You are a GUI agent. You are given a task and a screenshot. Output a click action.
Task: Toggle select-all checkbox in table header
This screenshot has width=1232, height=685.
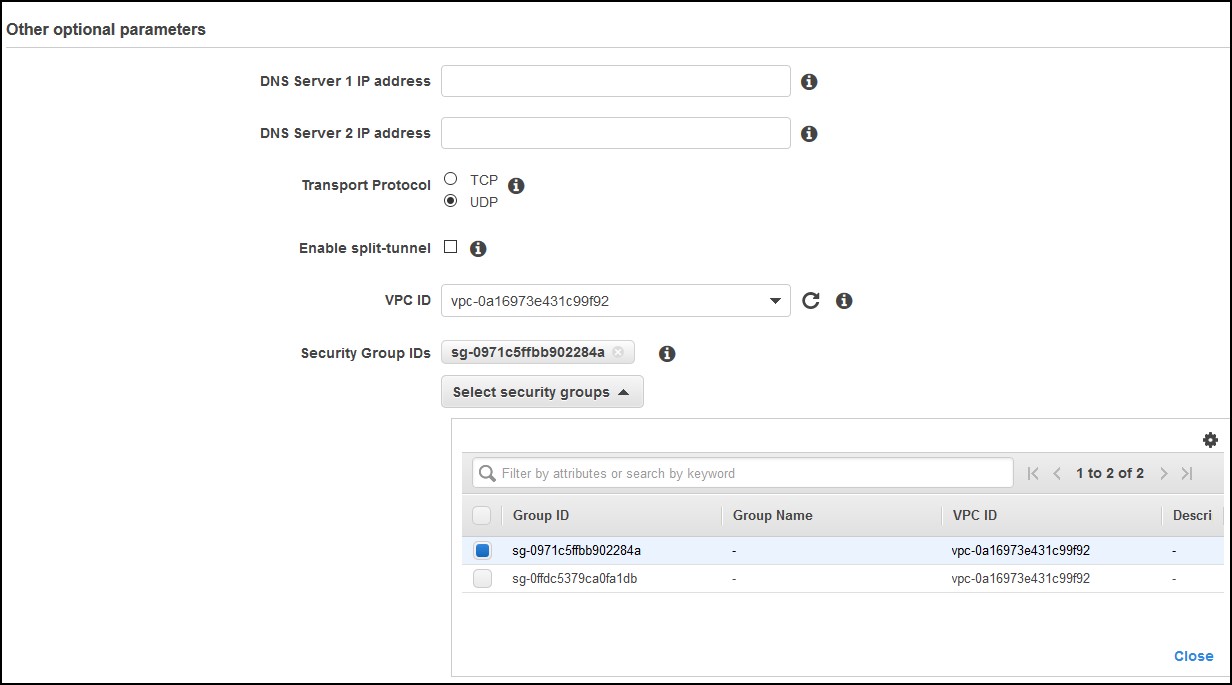point(482,516)
